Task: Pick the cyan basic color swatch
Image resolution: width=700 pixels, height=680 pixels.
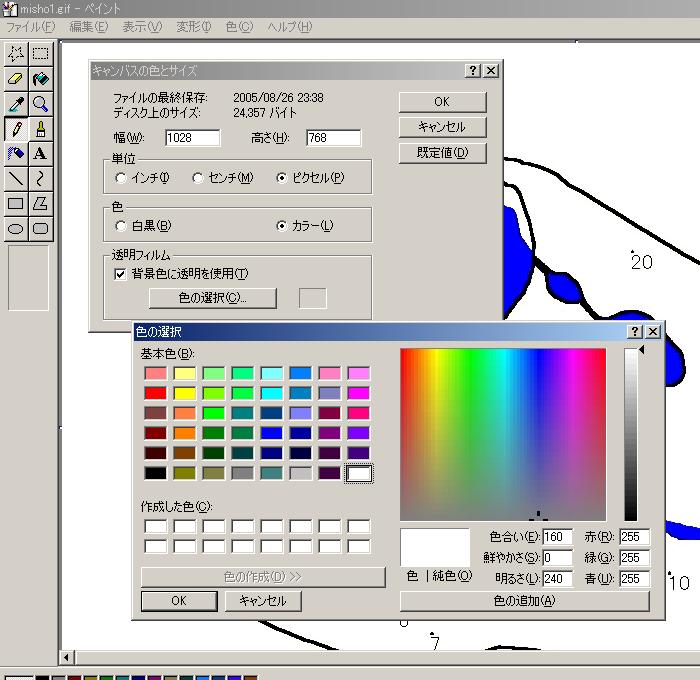Action: click(x=271, y=393)
